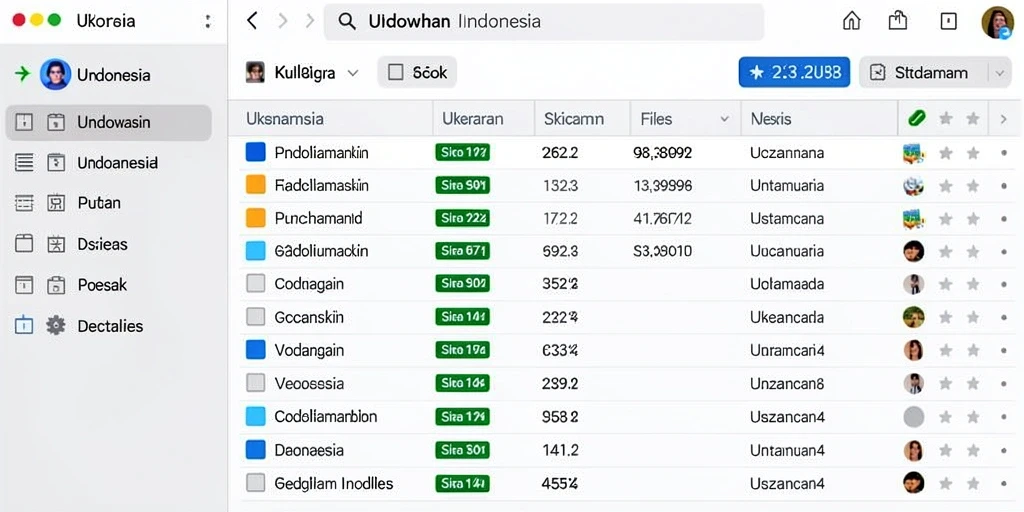Click the sidebar three-dot menu beside Ukoreia
Viewport: 1024px width, 512px height.
pos(208,22)
